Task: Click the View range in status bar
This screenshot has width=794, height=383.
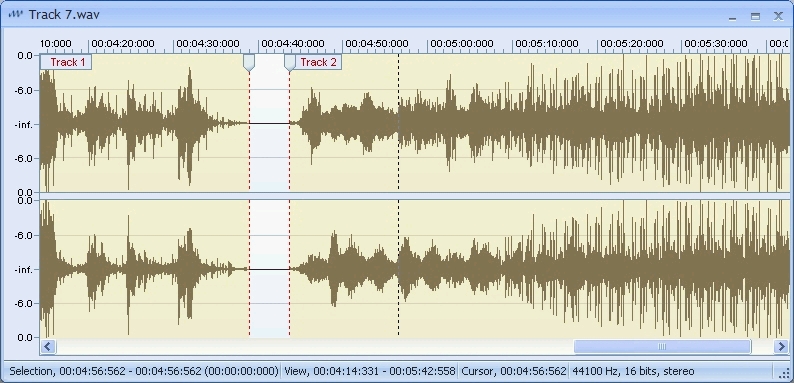Action: tap(370, 371)
